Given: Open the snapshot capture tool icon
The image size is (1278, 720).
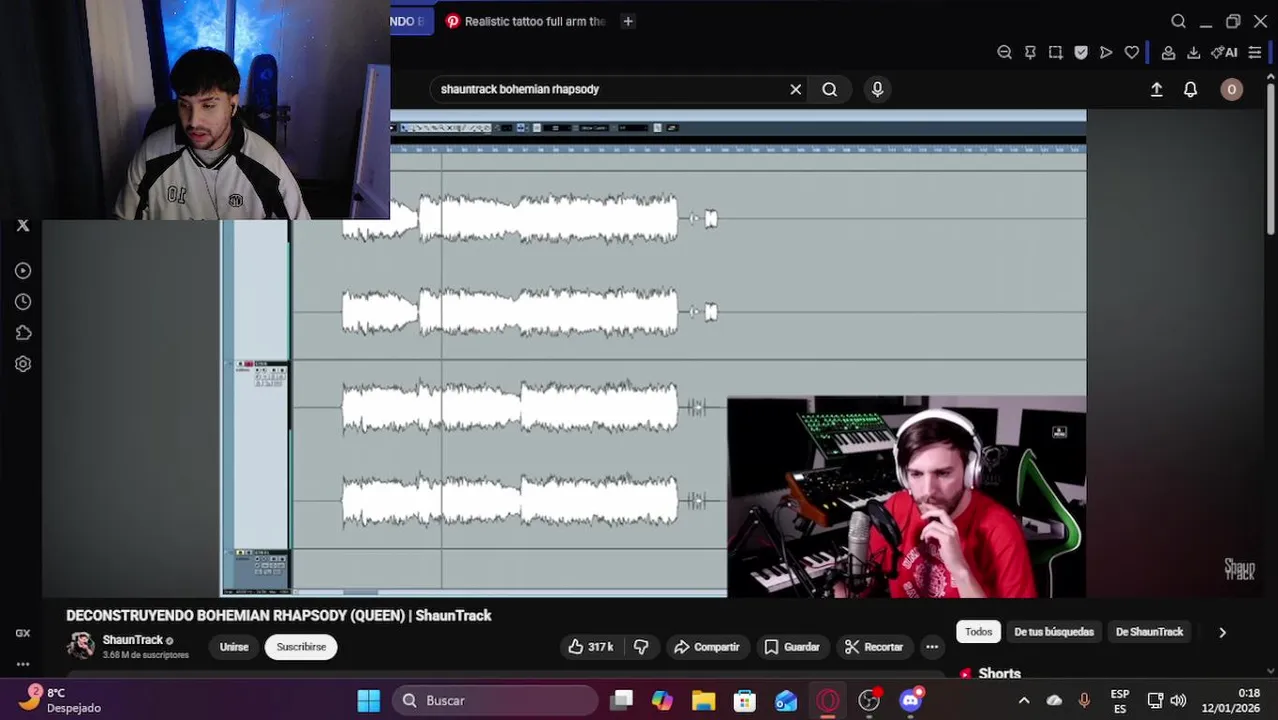Looking at the screenshot, I should (1055, 53).
